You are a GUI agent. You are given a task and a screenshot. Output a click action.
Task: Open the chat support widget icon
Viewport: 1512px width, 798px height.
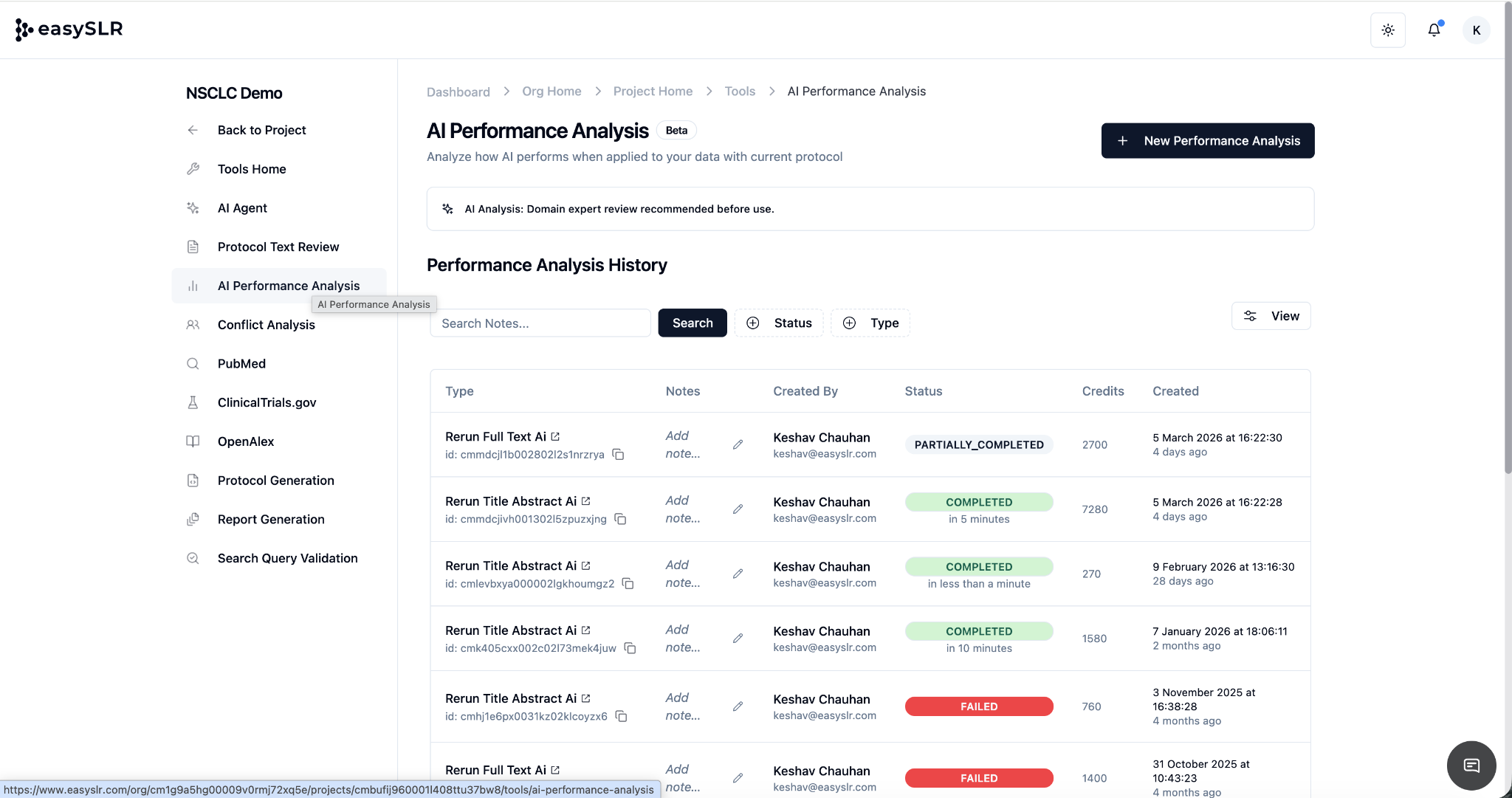click(x=1471, y=765)
